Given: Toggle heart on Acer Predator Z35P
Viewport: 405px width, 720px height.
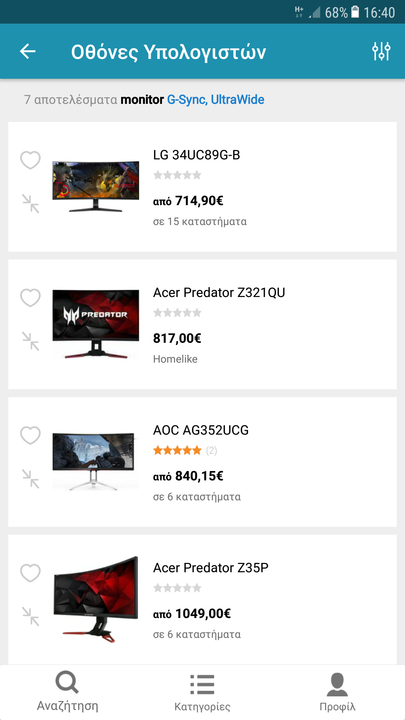Looking at the screenshot, I should pos(30,573).
